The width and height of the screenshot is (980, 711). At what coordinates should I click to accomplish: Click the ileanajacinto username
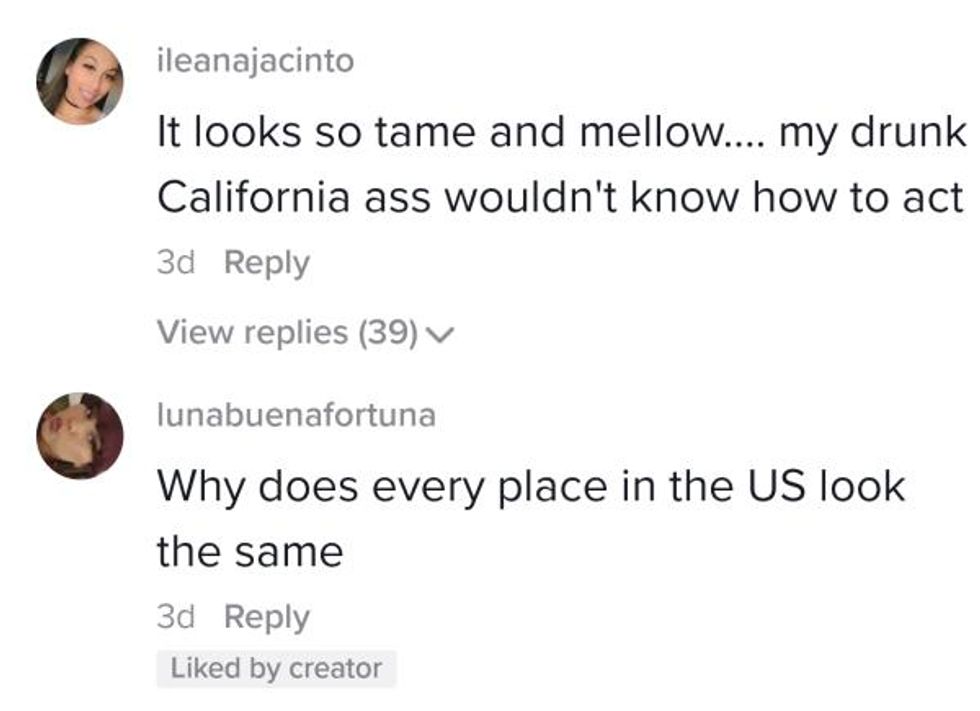click(255, 61)
